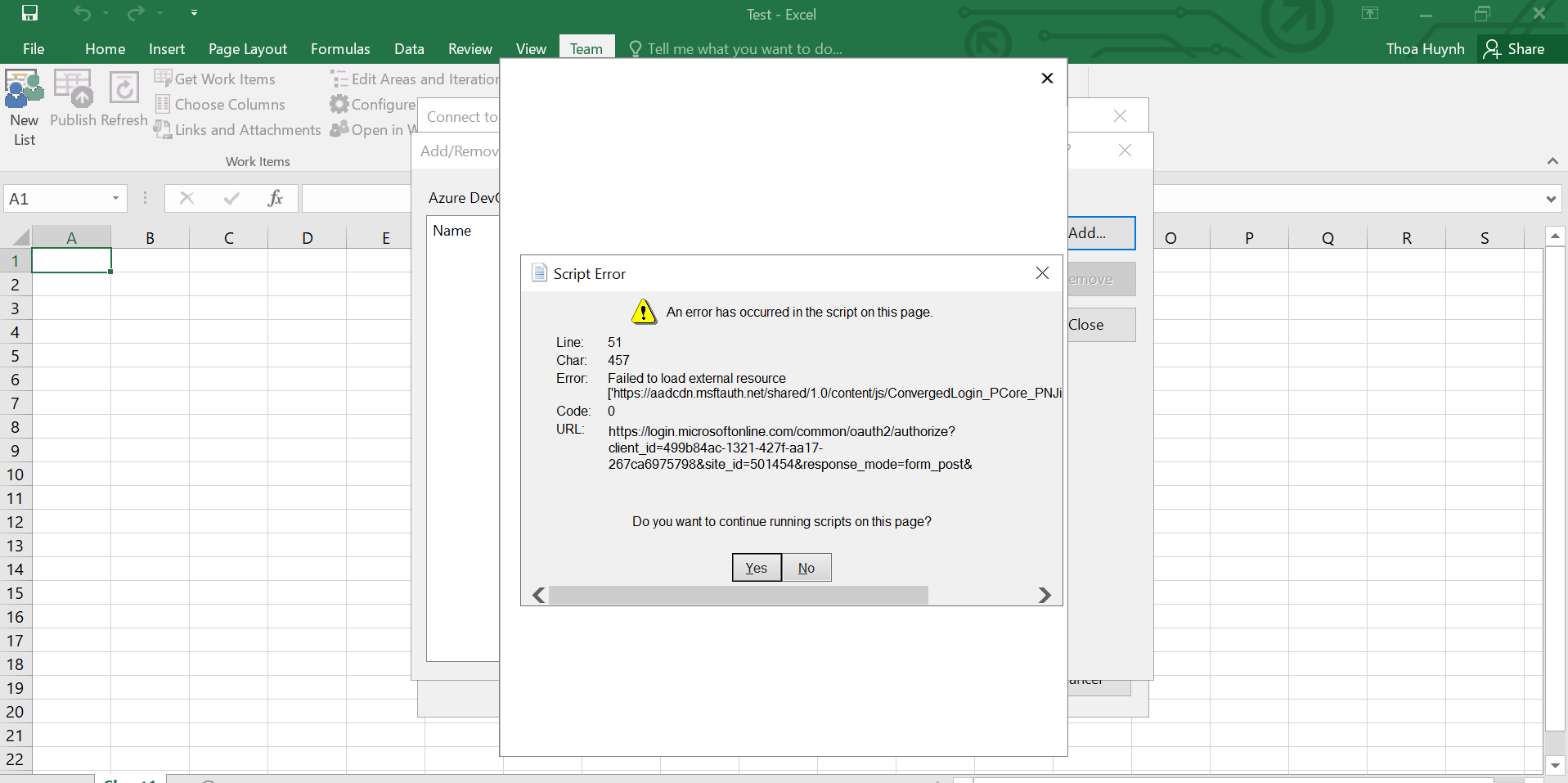Screen dimensions: 1568x783
Task: Switch to the View tab
Action: pyautogui.click(x=531, y=49)
